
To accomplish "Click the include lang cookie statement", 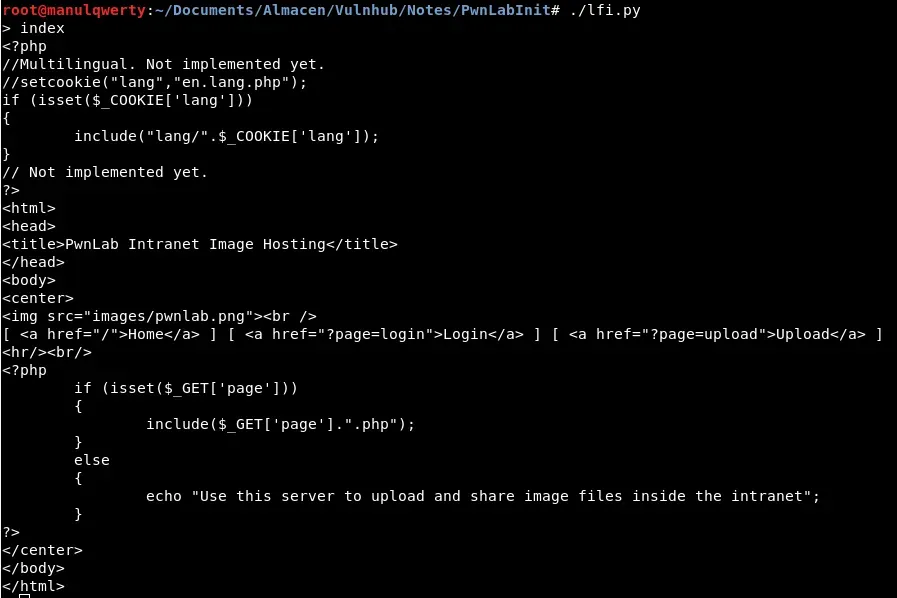I will (226, 136).
